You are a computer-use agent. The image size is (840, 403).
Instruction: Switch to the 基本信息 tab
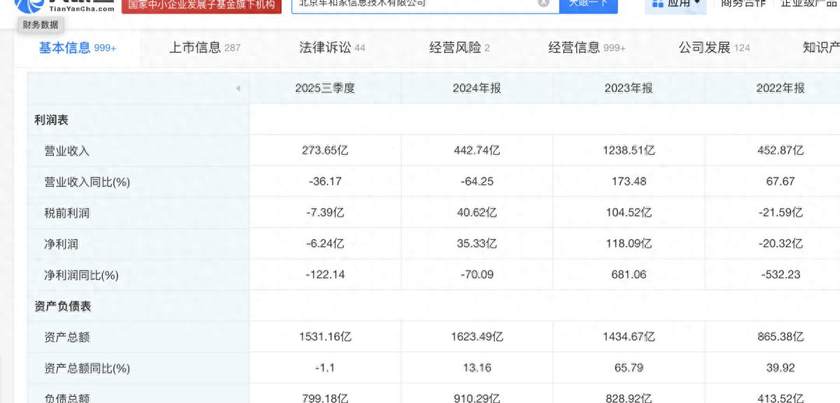76,47
